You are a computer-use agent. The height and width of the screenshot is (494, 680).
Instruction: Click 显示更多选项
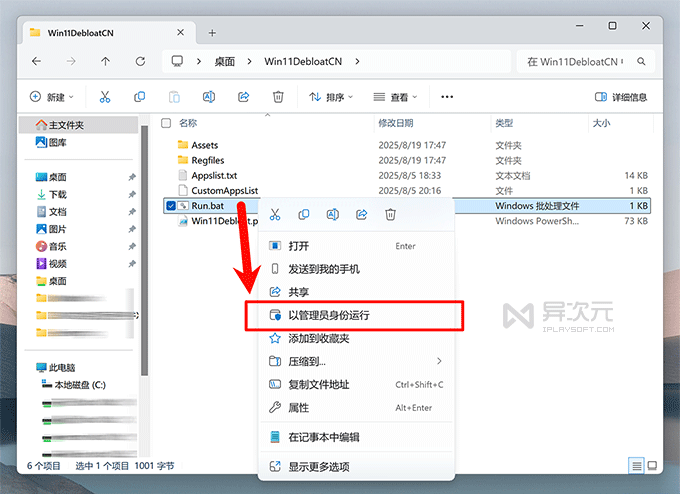(x=356, y=467)
